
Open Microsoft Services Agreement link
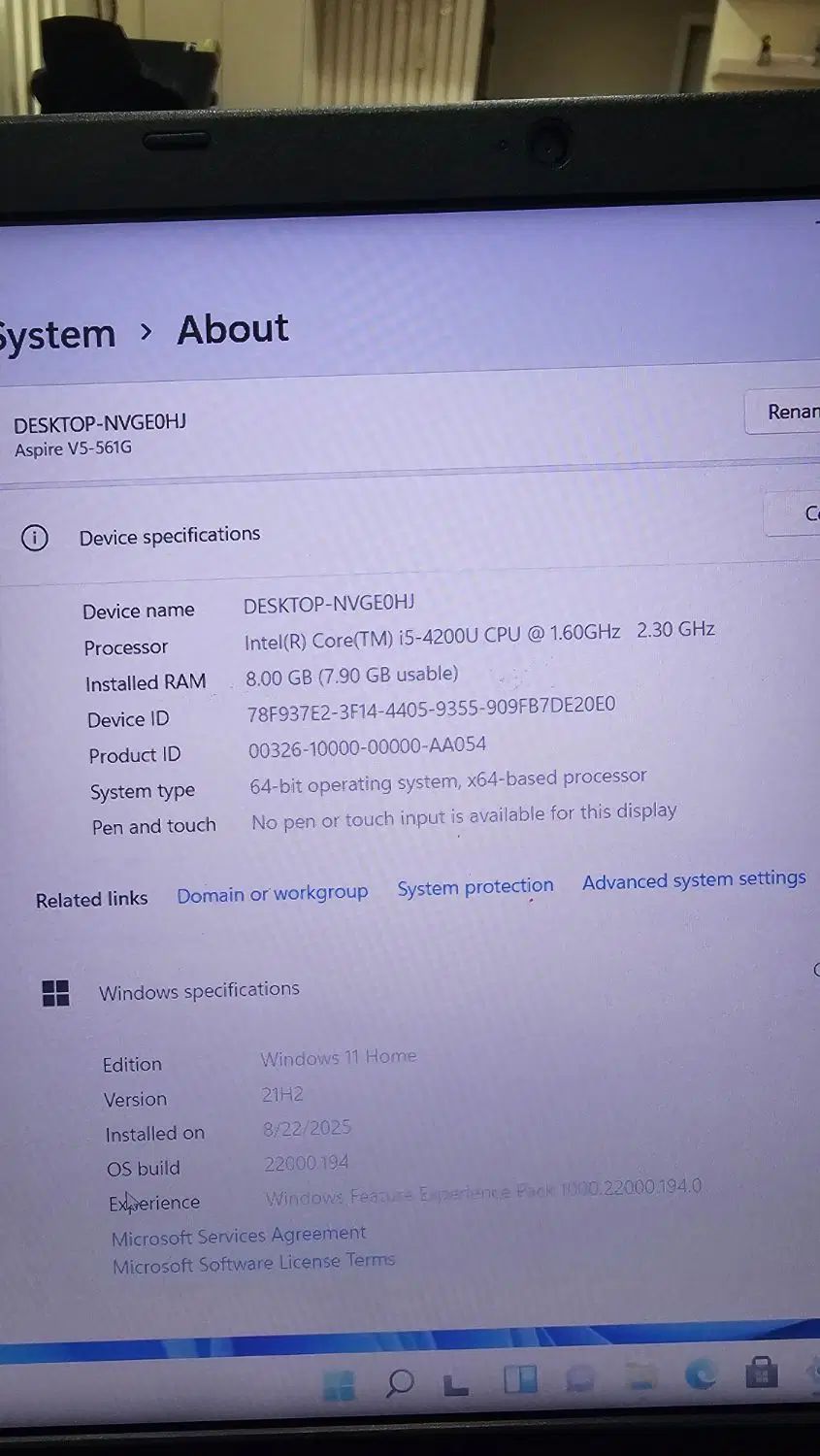point(239,1236)
